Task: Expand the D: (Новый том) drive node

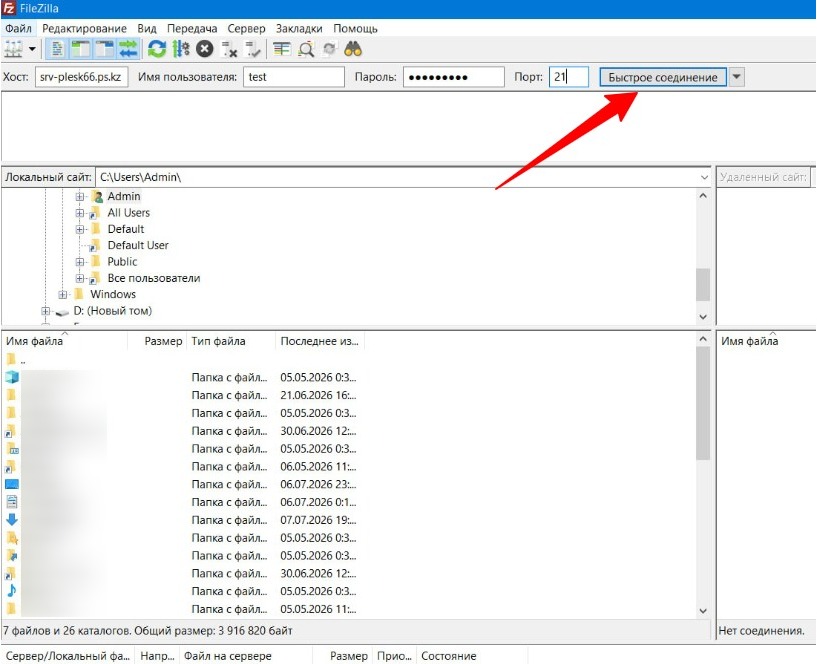Action: 45,311
